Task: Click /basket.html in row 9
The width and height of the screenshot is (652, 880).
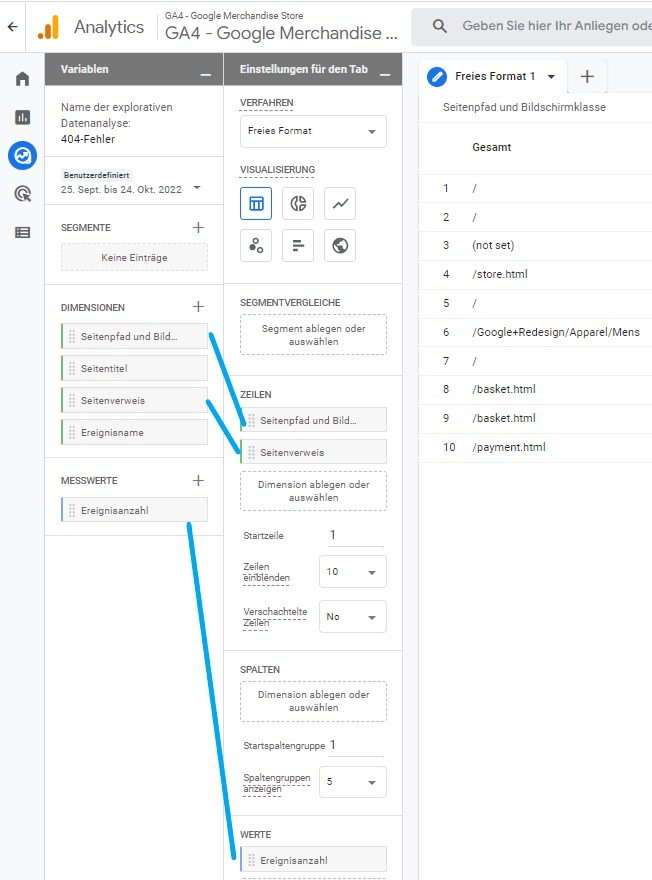Action: pos(503,418)
